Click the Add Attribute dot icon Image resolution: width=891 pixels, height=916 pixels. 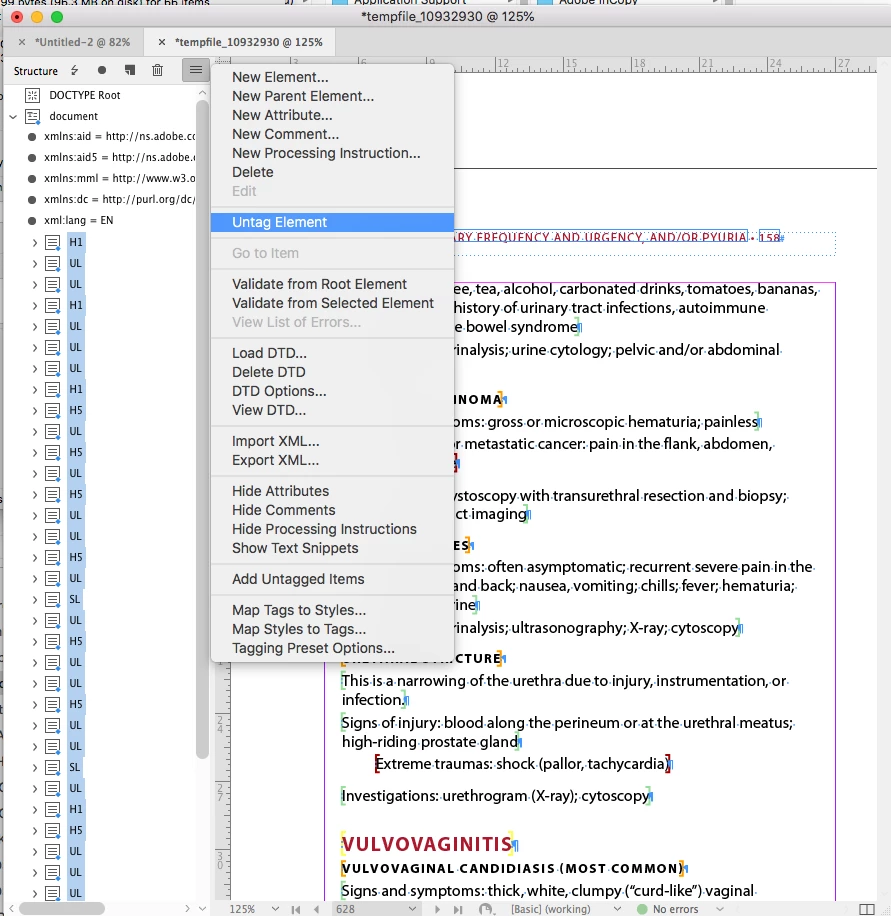point(102,70)
